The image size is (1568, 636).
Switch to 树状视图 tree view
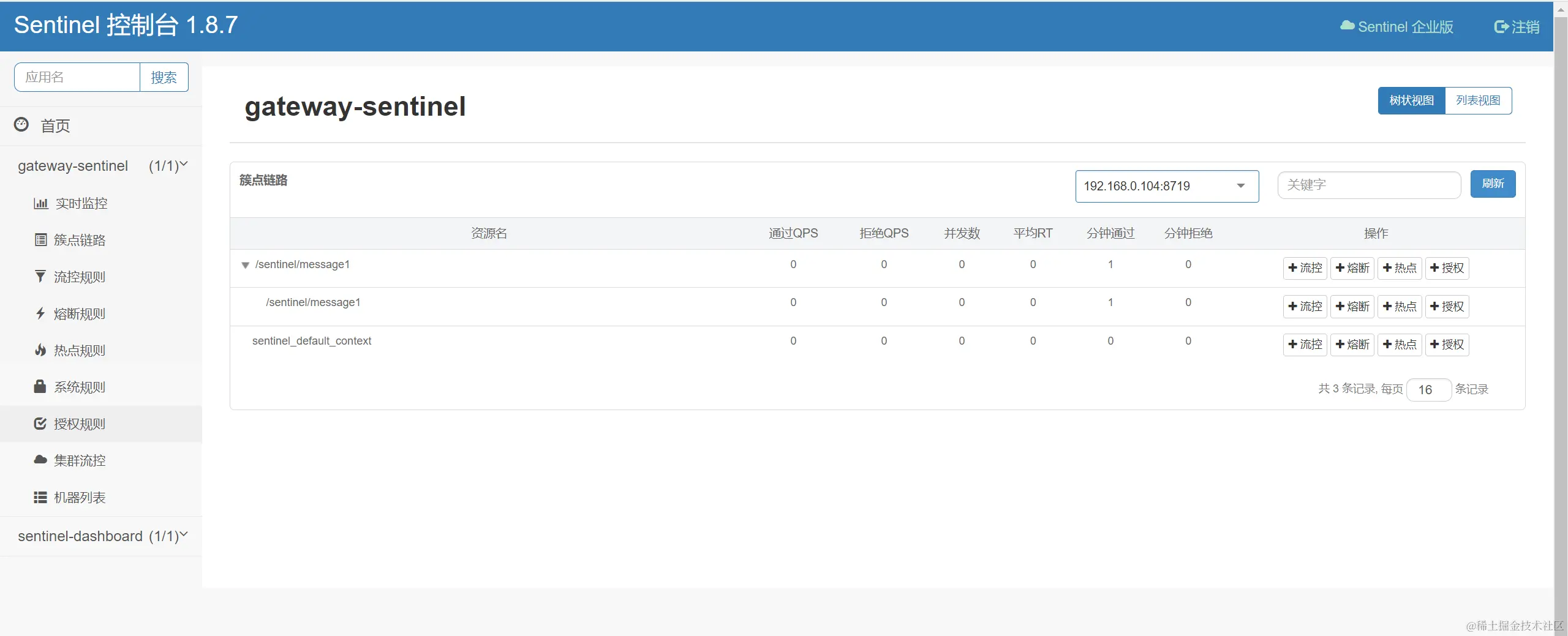[1411, 100]
